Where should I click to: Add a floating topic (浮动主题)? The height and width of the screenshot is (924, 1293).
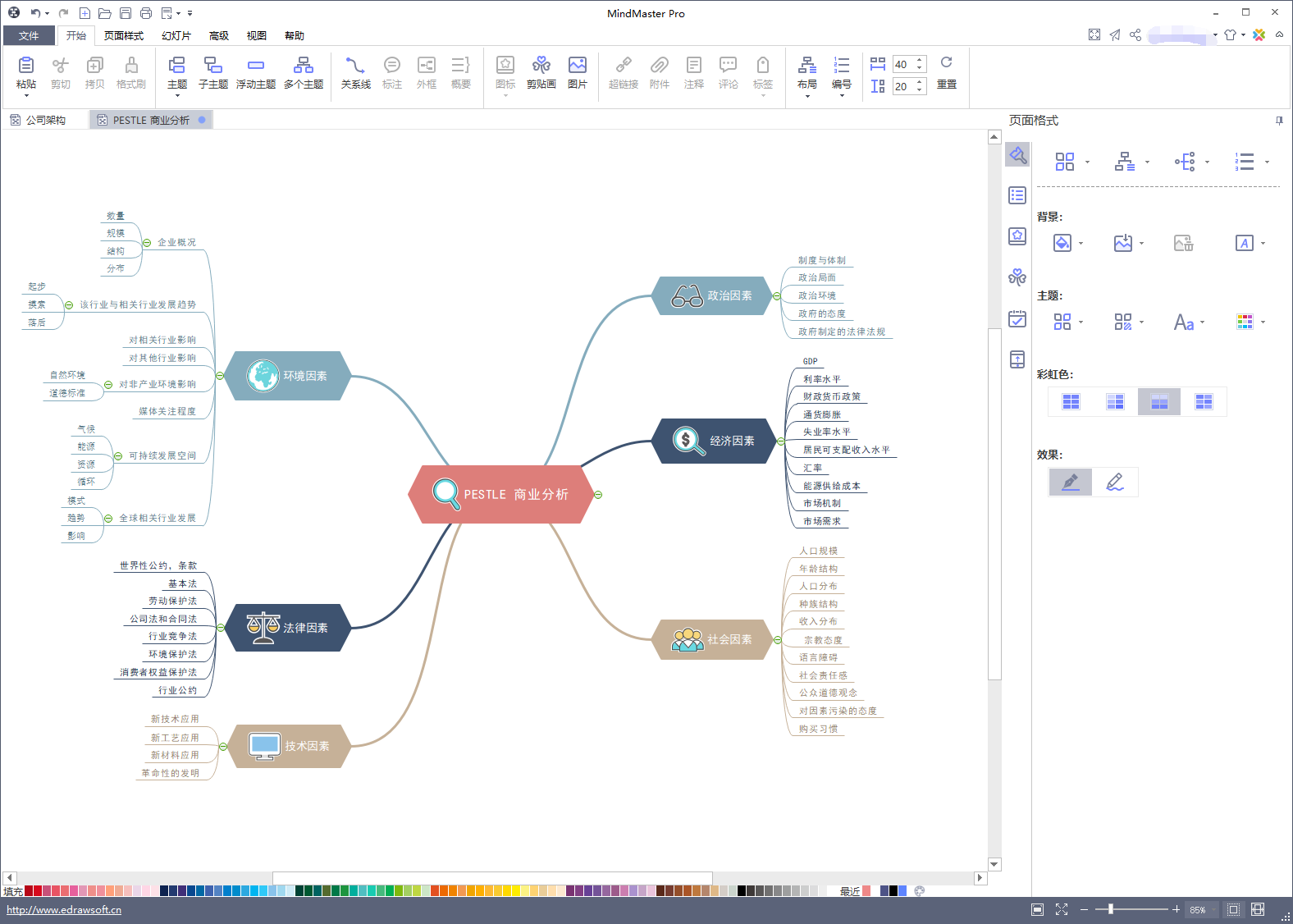click(256, 72)
